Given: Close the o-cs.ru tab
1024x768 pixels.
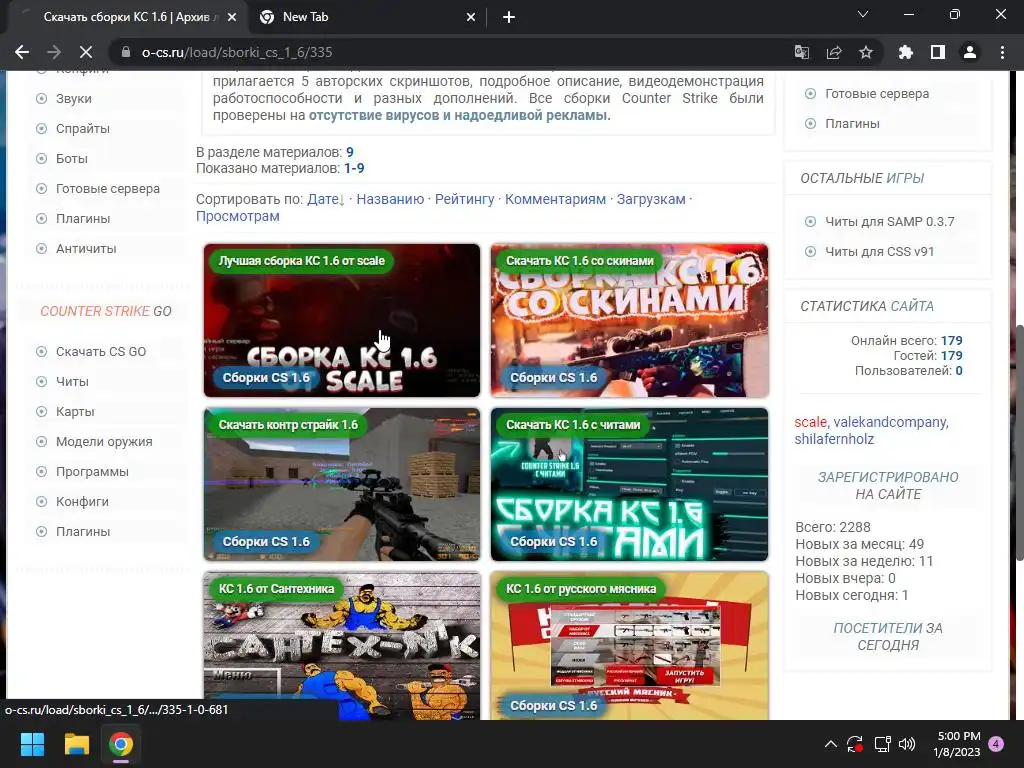Looking at the screenshot, I should tap(232, 18).
